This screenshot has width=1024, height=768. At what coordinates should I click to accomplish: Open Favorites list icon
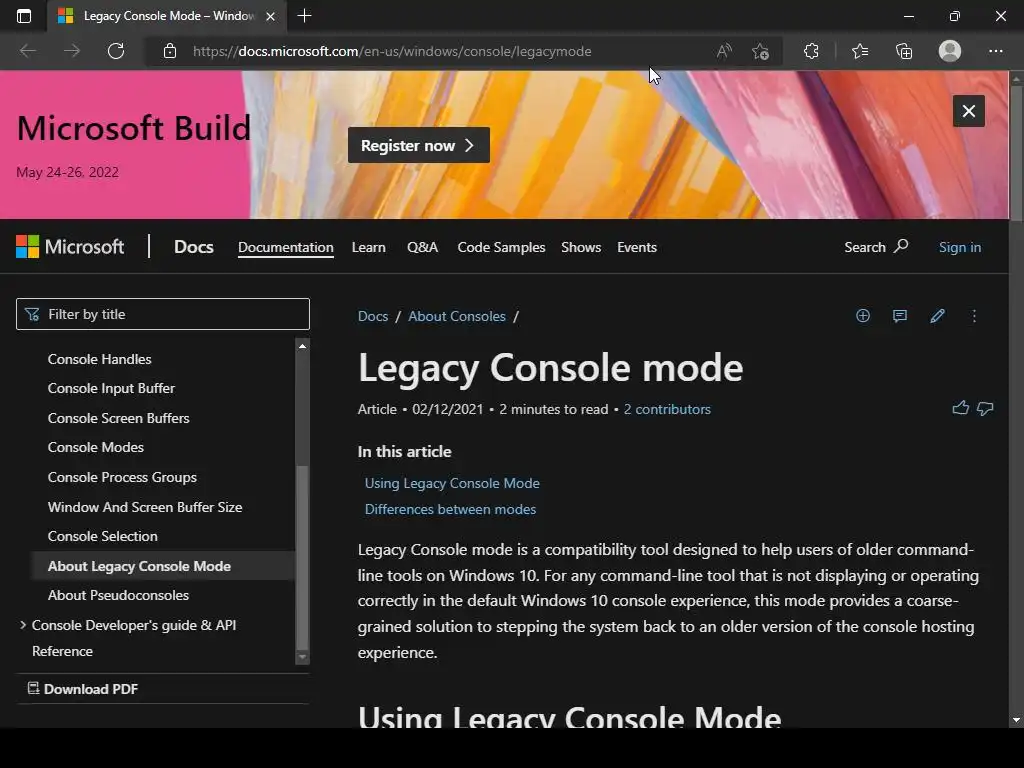tap(860, 51)
